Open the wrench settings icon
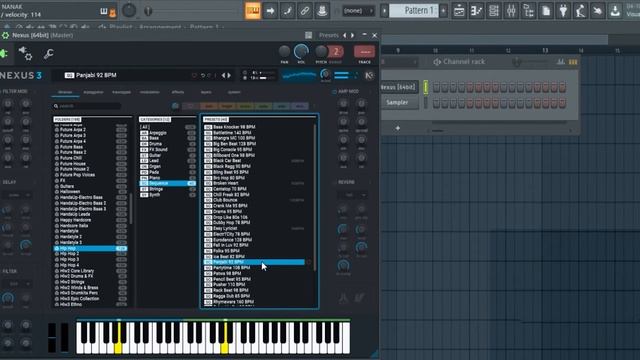The height and width of the screenshot is (360, 640). click(x=49, y=53)
